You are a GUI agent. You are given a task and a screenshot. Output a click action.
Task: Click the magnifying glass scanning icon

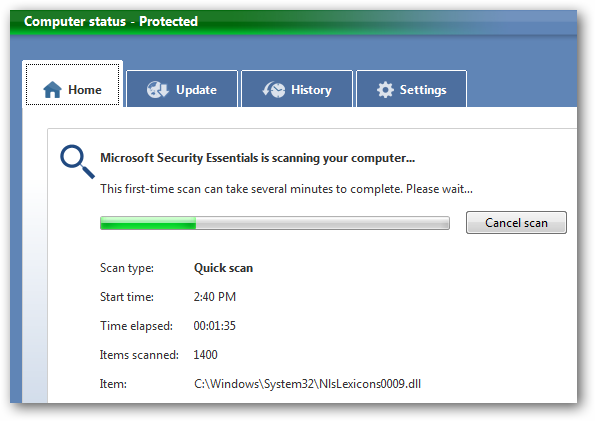(x=77, y=161)
